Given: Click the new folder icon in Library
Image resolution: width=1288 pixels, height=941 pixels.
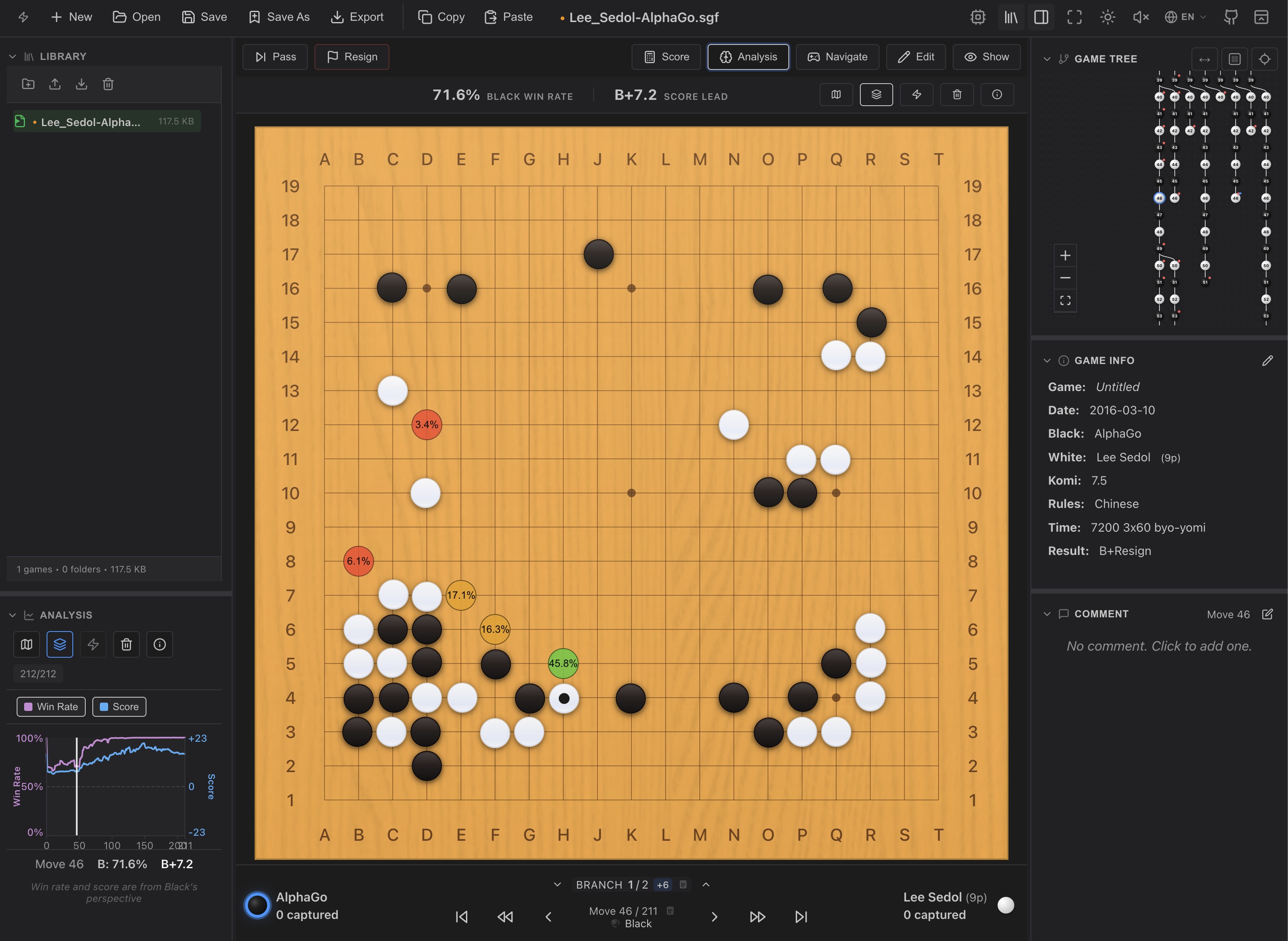Looking at the screenshot, I should [28, 84].
